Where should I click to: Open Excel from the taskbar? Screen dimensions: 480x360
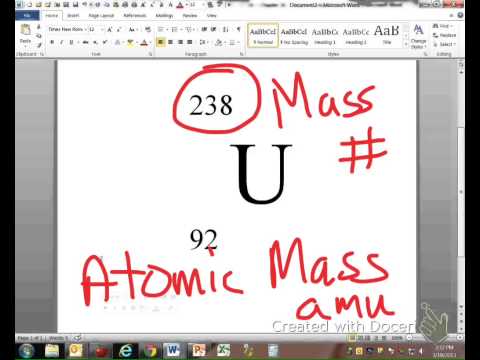(223, 351)
